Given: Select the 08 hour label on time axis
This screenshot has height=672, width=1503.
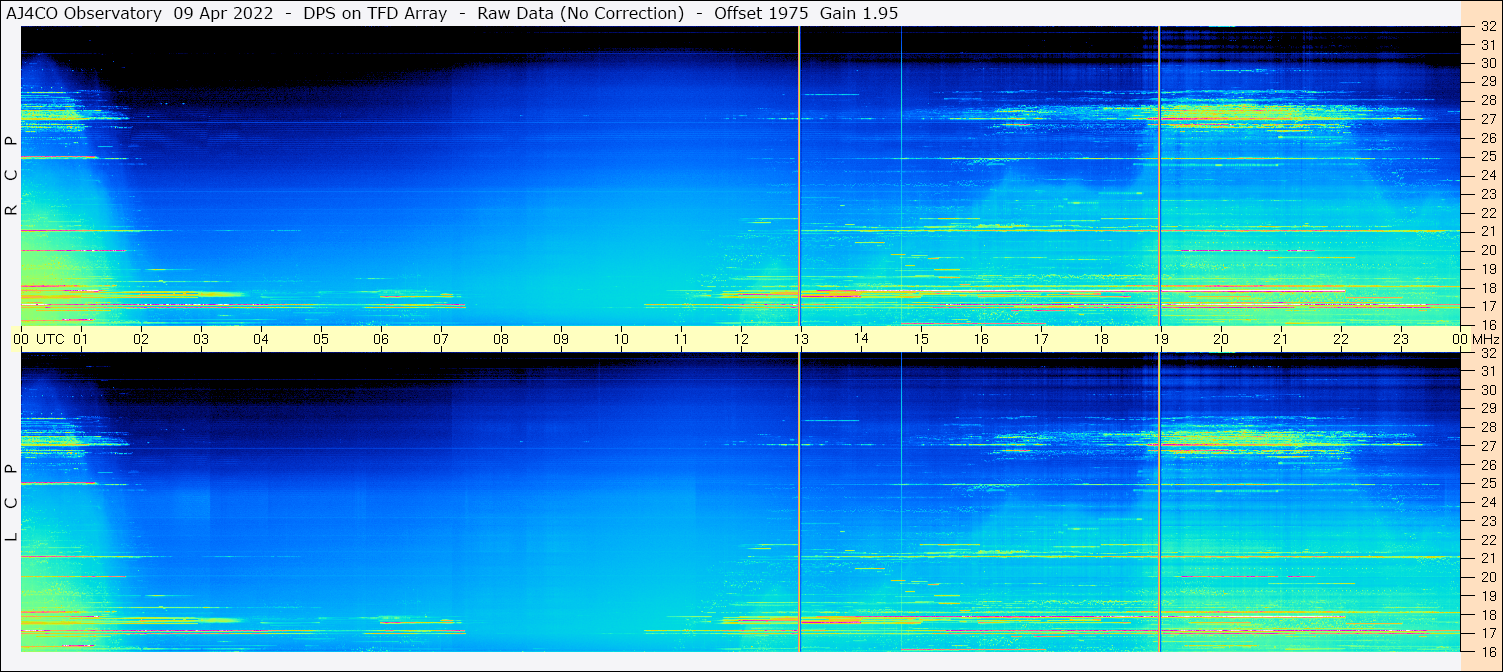Looking at the screenshot, I should pyautogui.click(x=501, y=339).
